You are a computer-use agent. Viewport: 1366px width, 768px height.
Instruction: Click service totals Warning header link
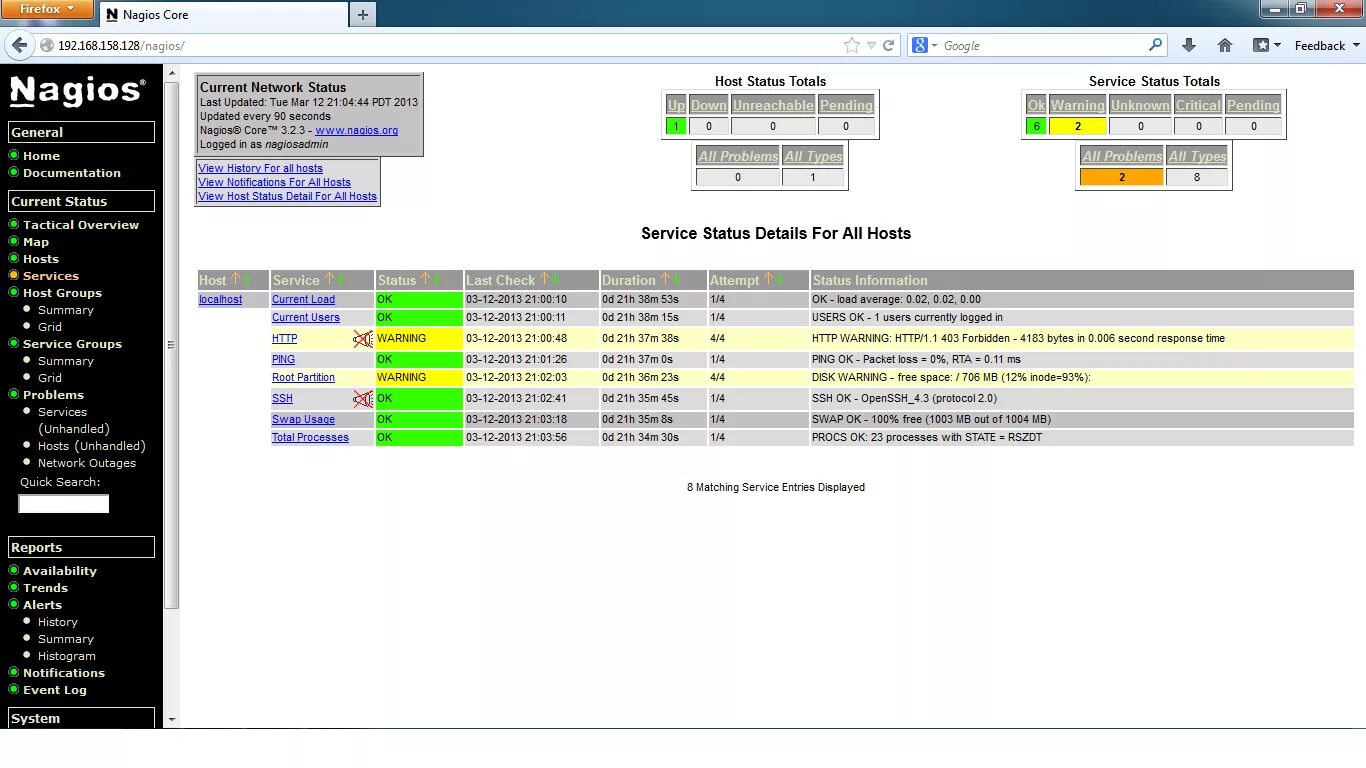(x=1077, y=105)
